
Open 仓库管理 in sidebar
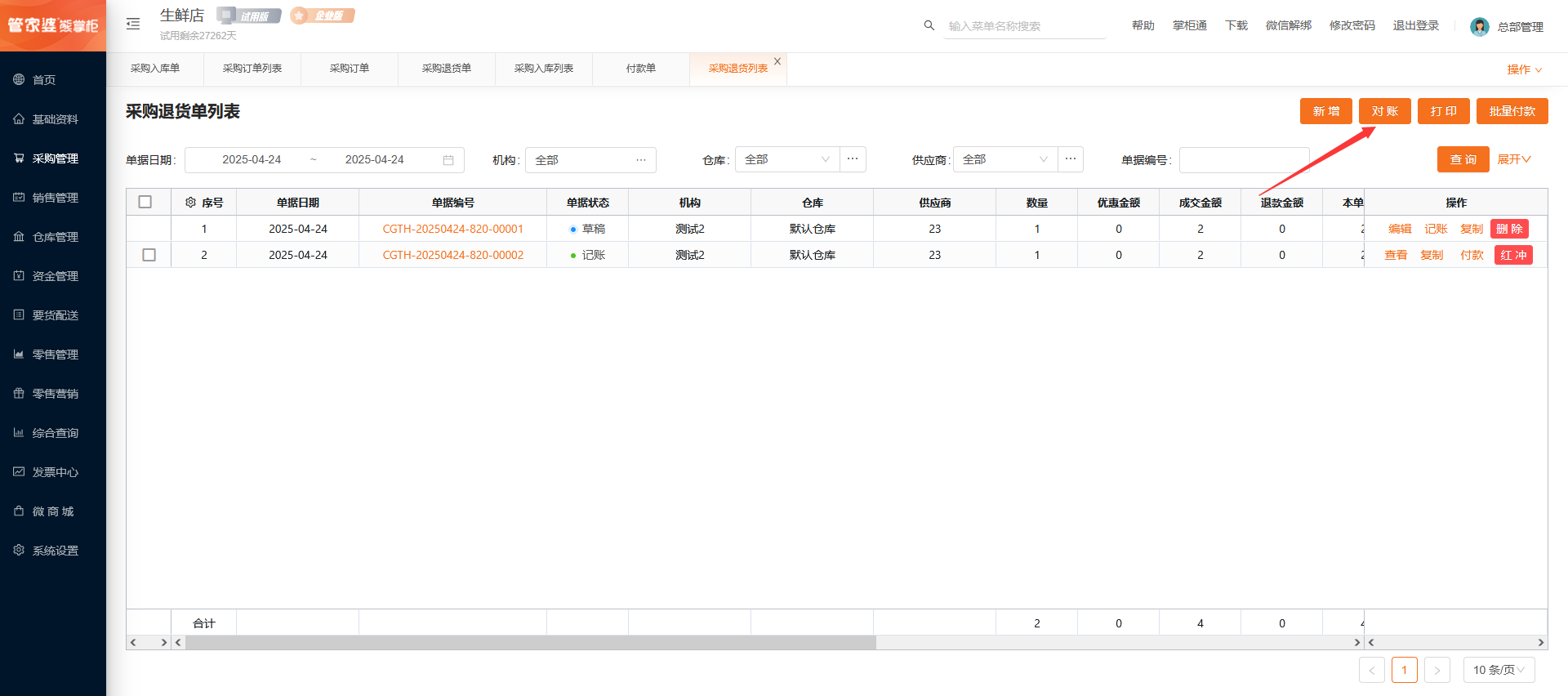(53, 236)
